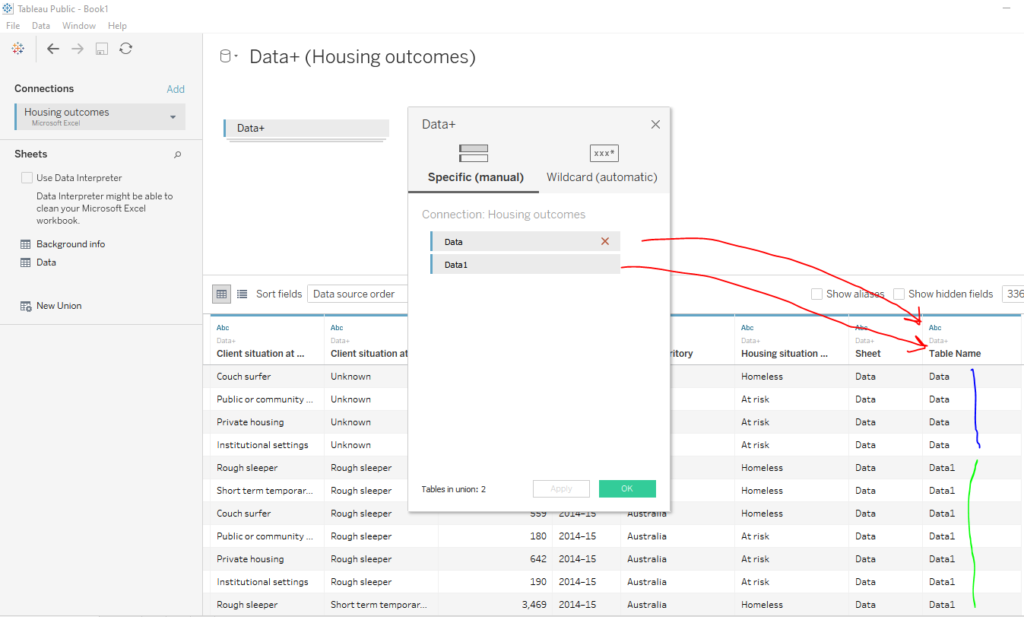Select the Data row in union dialog list

coord(524,242)
